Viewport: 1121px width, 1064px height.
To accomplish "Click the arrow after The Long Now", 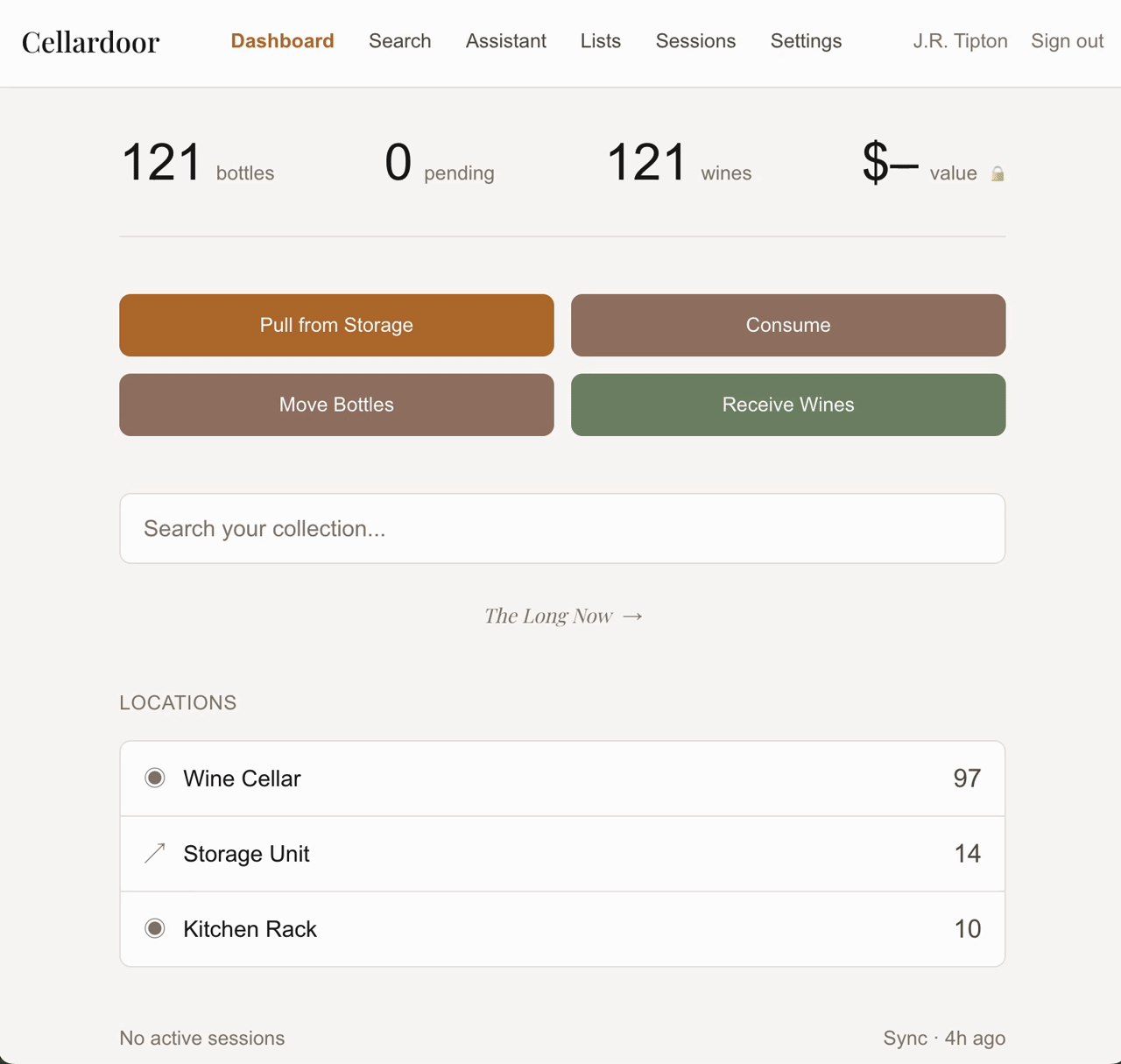I will click(632, 616).
